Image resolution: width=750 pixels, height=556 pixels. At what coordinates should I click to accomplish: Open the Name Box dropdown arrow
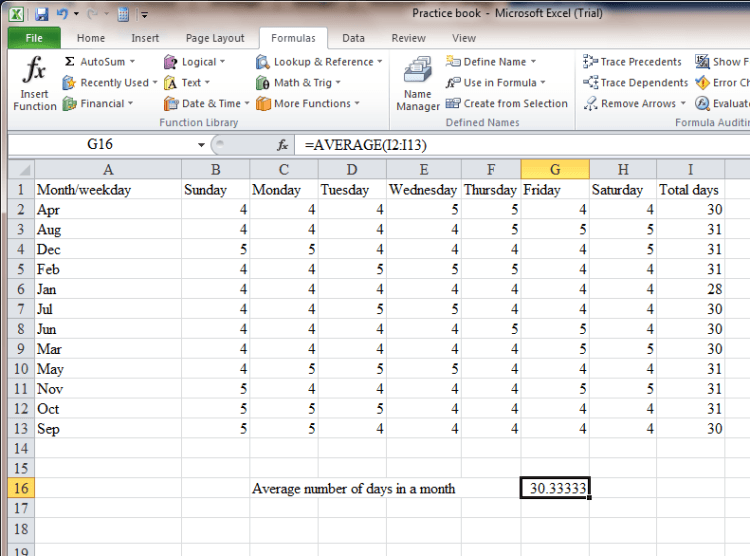coord(201,145)
